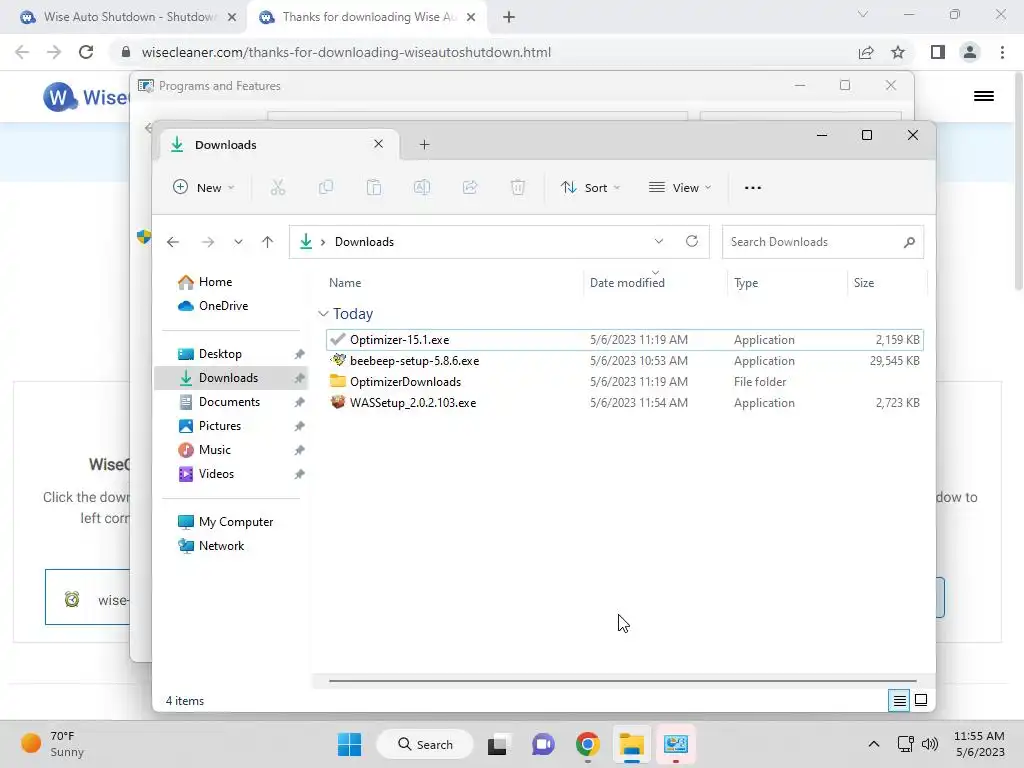Open the View dropdown
1024x768 pixels.
pos(680,187)
